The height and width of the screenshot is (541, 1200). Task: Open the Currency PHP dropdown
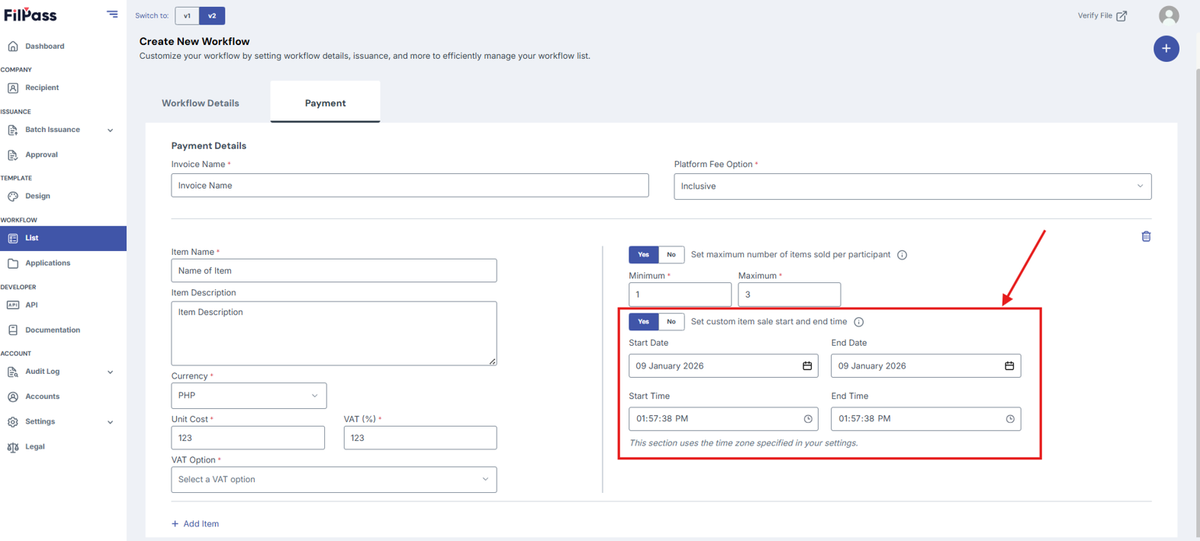249,395
